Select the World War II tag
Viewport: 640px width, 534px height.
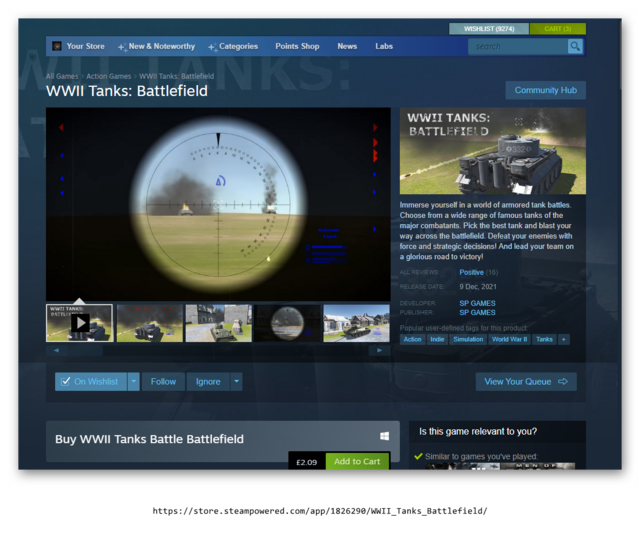[x=509, y=339]
